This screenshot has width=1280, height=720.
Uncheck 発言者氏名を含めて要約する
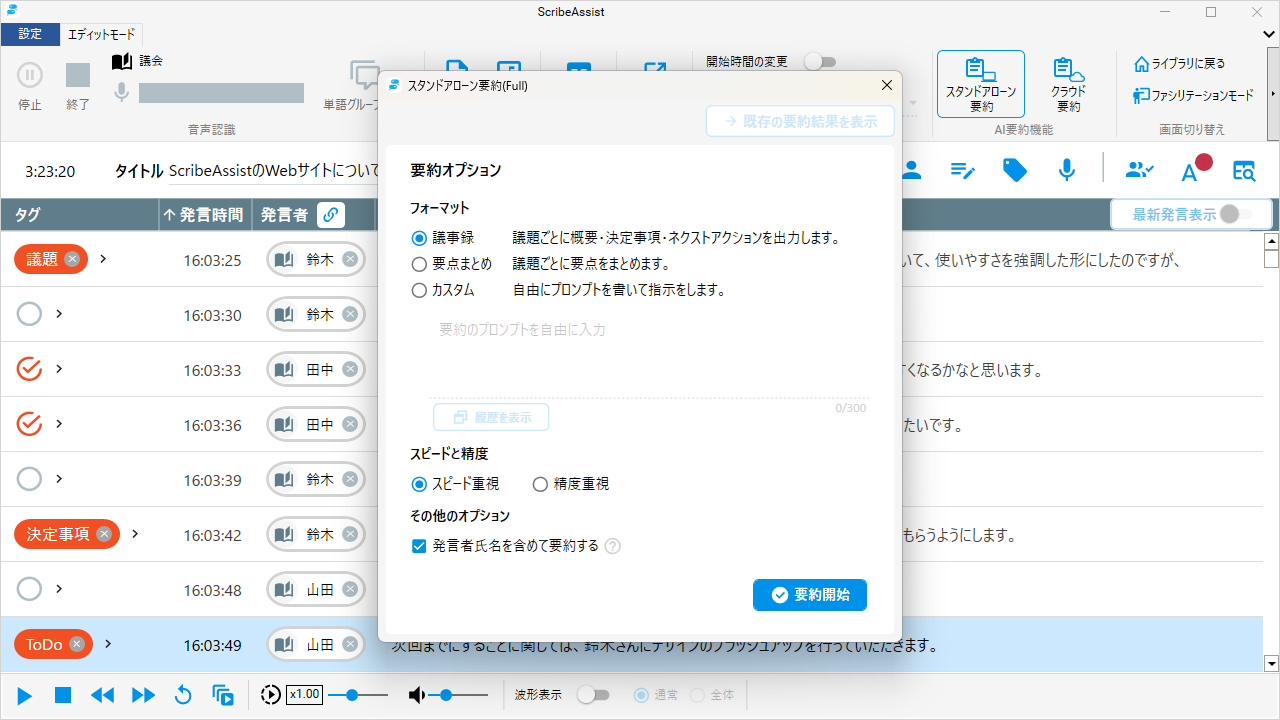click(419, 546)
